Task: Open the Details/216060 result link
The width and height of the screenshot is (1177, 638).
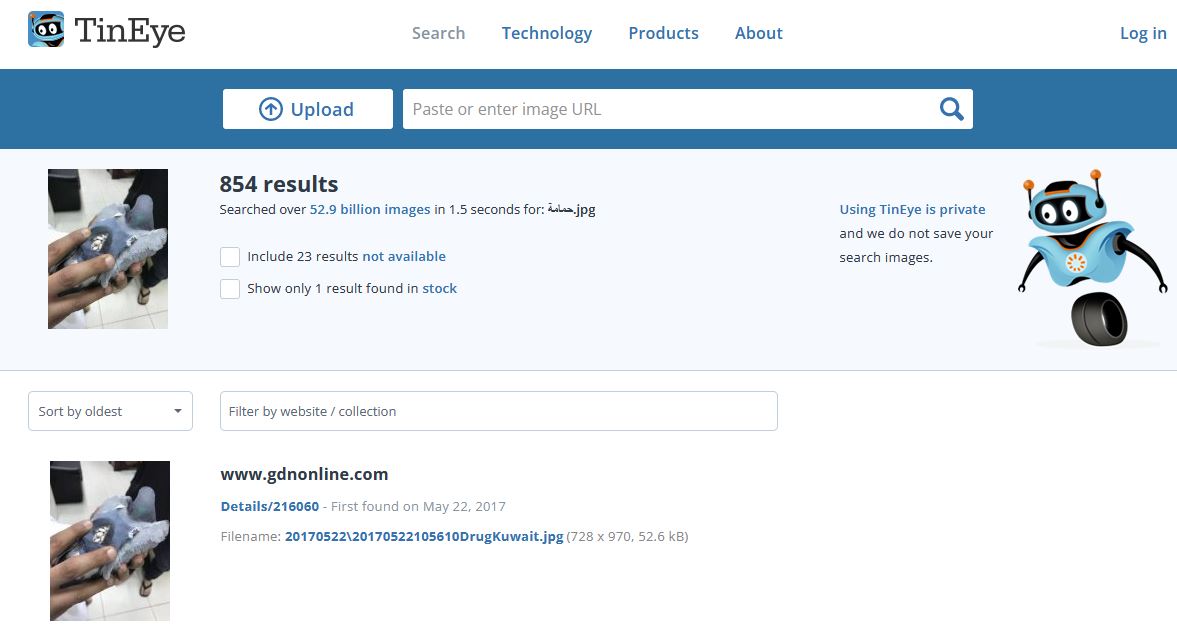Action: coord(270,507)
